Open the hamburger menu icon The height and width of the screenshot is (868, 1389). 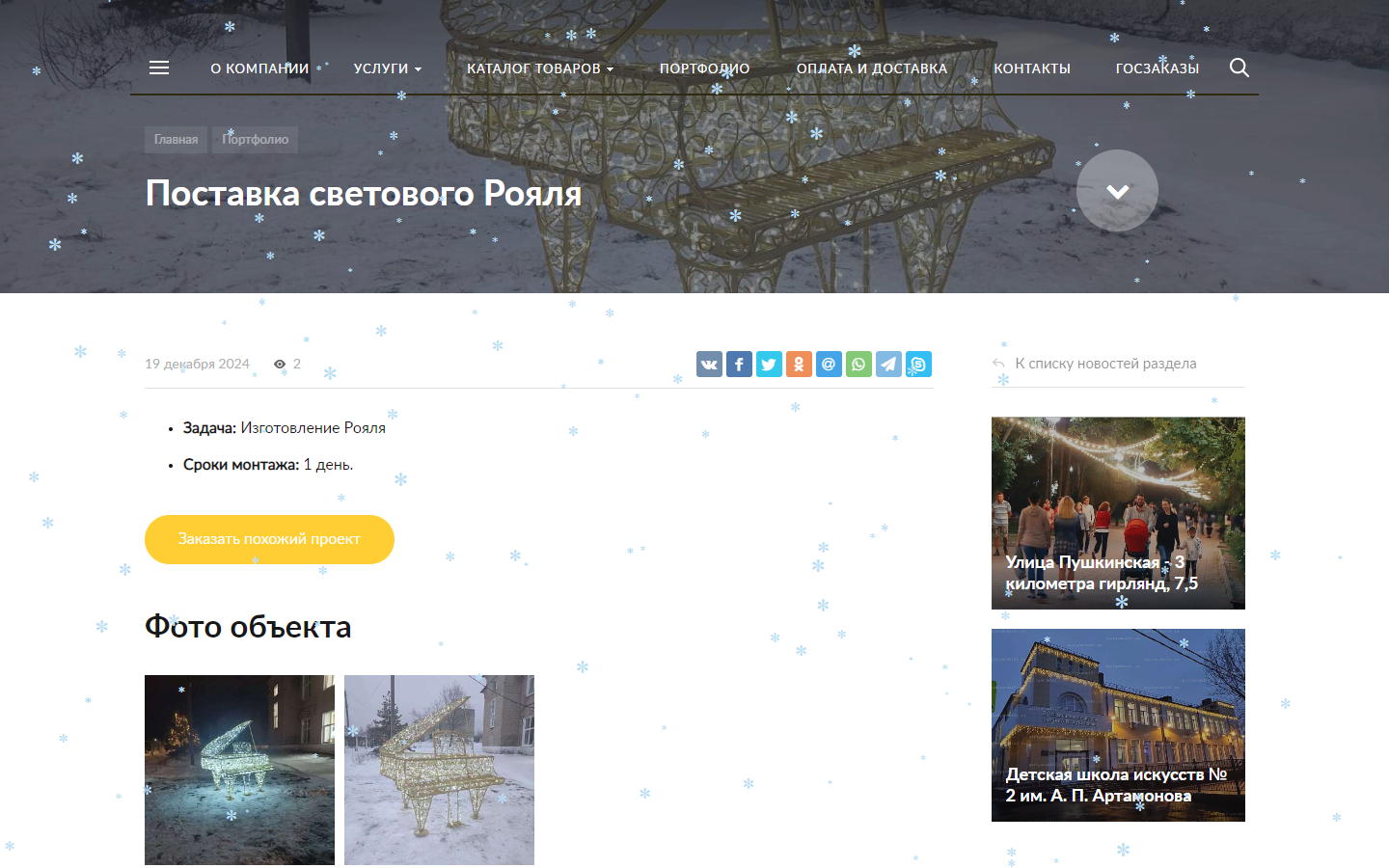pos(159,68)
